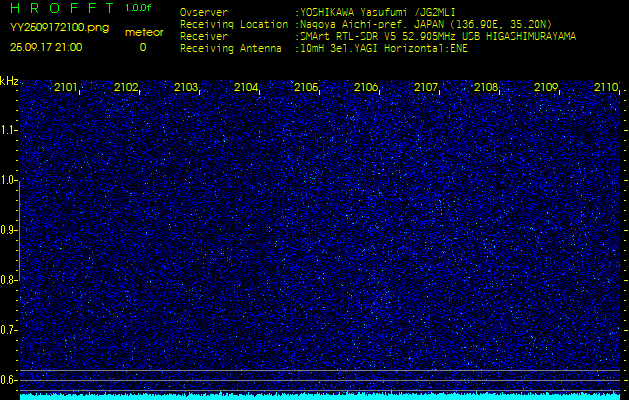This screenshot has width=629, height=400.
Task: Click the meteor count value 0
Action: click(x=142, y=47)
